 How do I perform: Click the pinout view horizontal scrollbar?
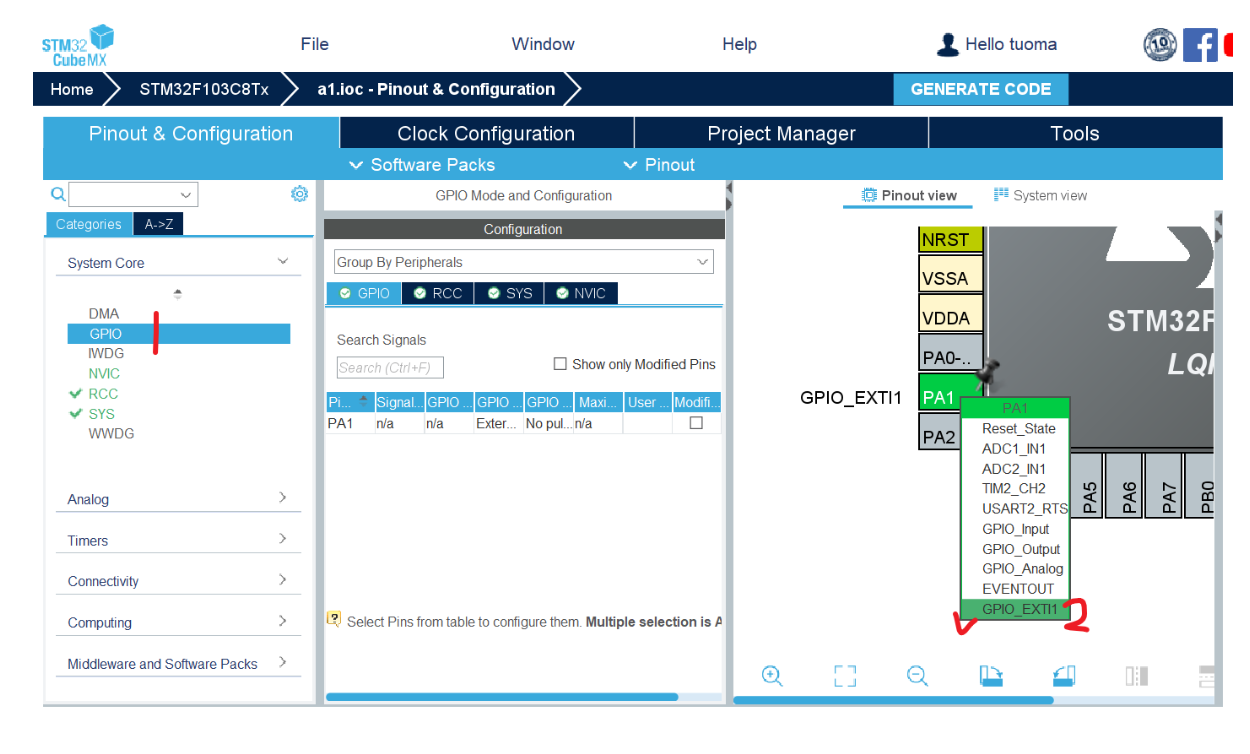click(893, 700)
